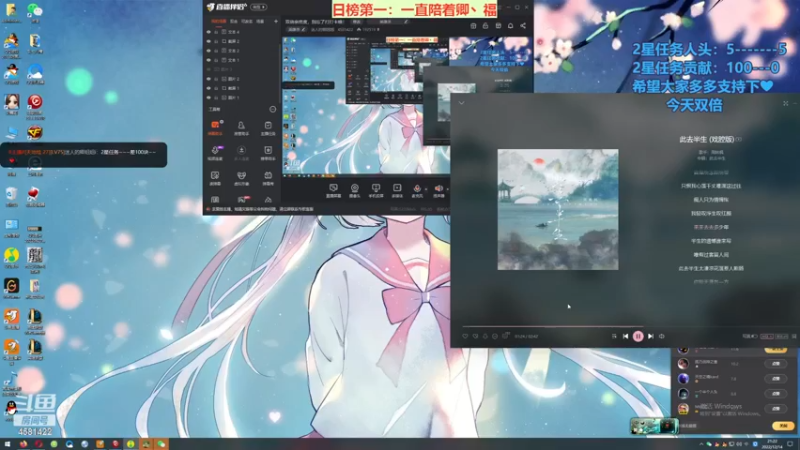The width and height of the screenshot is (800, 450).
Task: Add the multimedia source with play symbol
Action: click(x=397, y=190)
